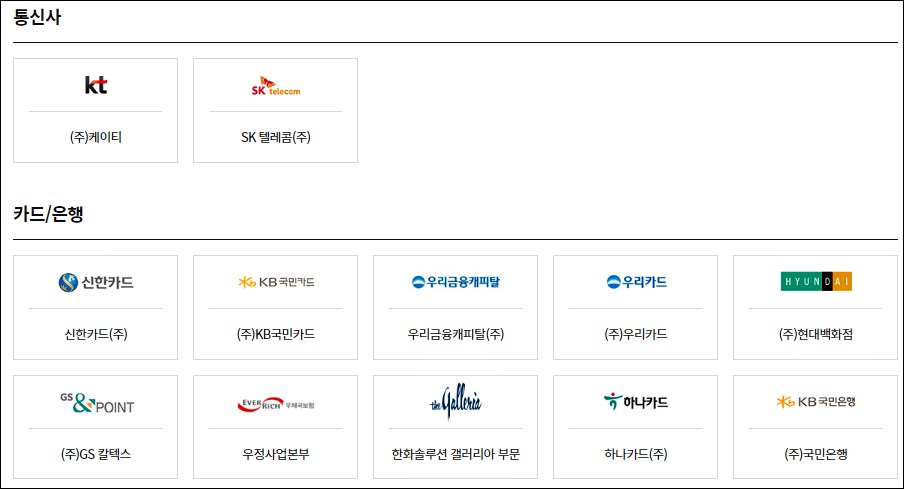This screenshot has height=489, width=904.
Task: Choose 하나카드(주) label
Action: [636, 454]
